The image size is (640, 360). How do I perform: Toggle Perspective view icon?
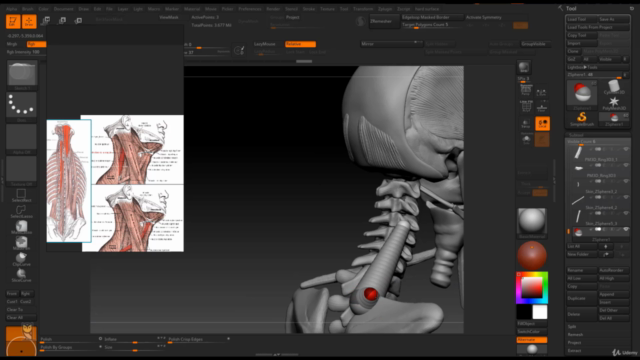click(x=526, y=91)
